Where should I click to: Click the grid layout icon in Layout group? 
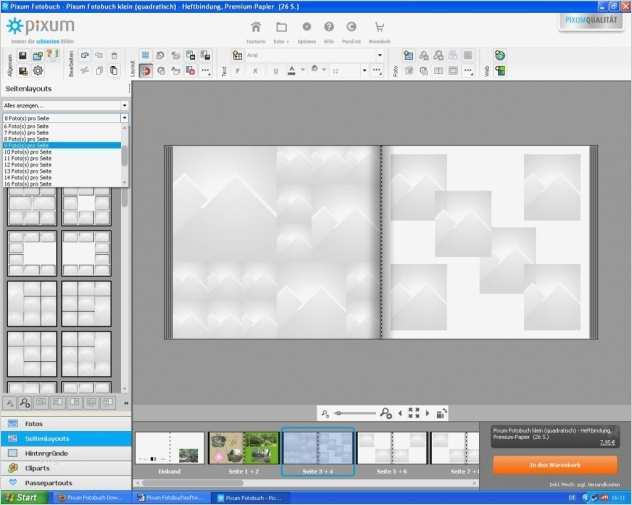click(x=146, y=56)
